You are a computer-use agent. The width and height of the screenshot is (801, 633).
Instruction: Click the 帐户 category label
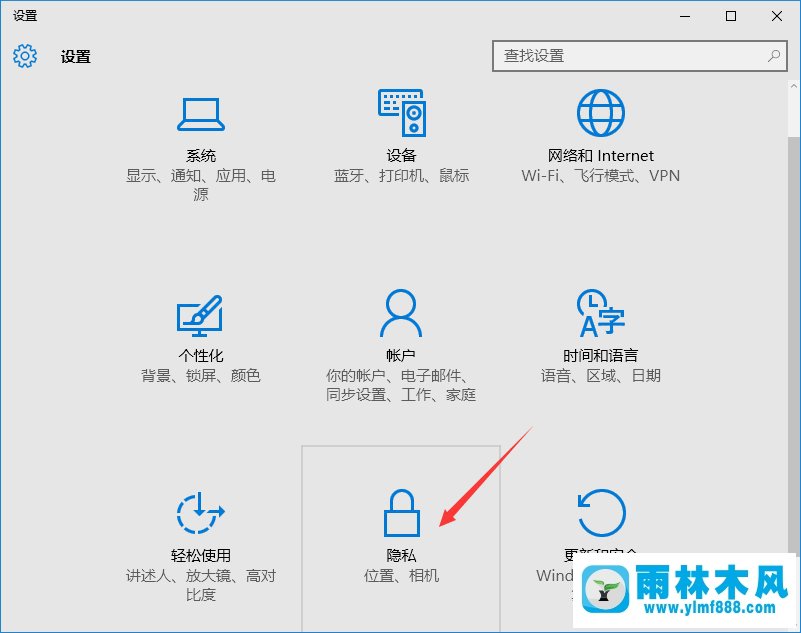tap(401, 355)
